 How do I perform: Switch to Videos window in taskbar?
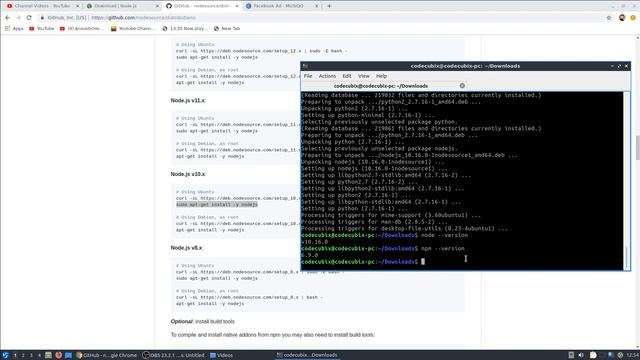[221, 355]
